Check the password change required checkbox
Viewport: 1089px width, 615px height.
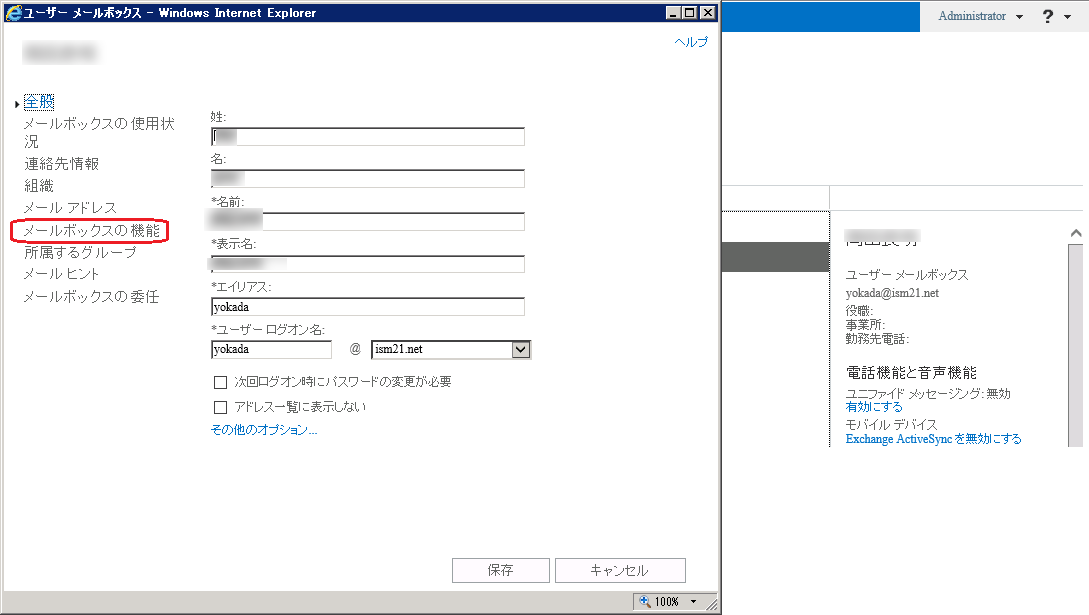coord(220,382)
